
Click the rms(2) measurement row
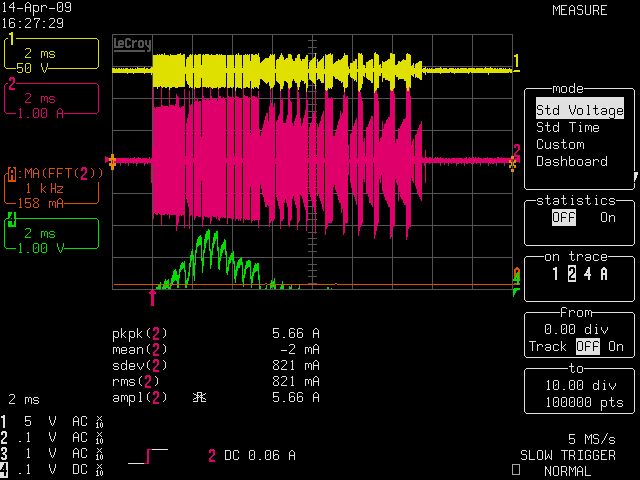point(216,381)
